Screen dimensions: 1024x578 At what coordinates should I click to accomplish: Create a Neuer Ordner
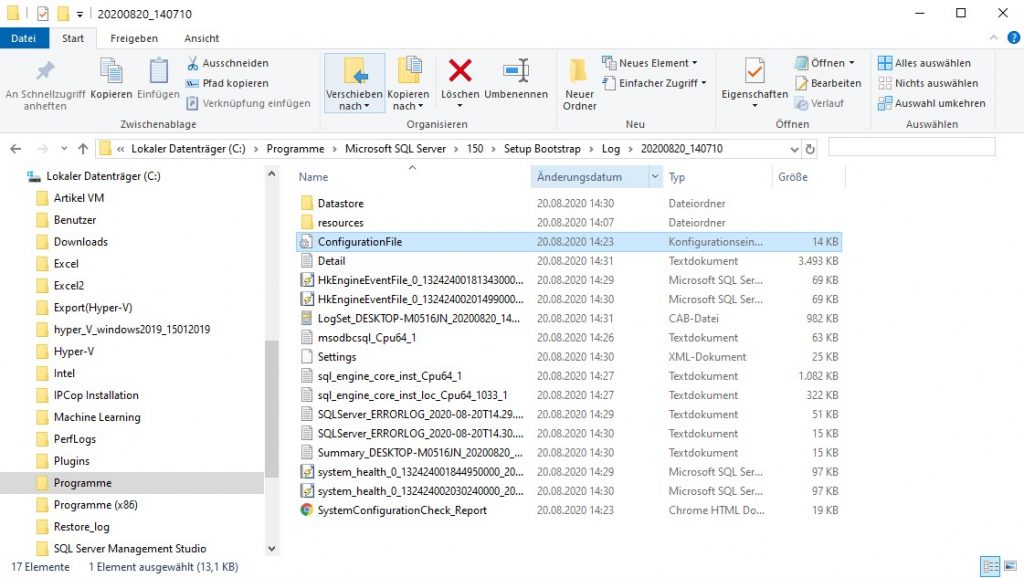579,84
